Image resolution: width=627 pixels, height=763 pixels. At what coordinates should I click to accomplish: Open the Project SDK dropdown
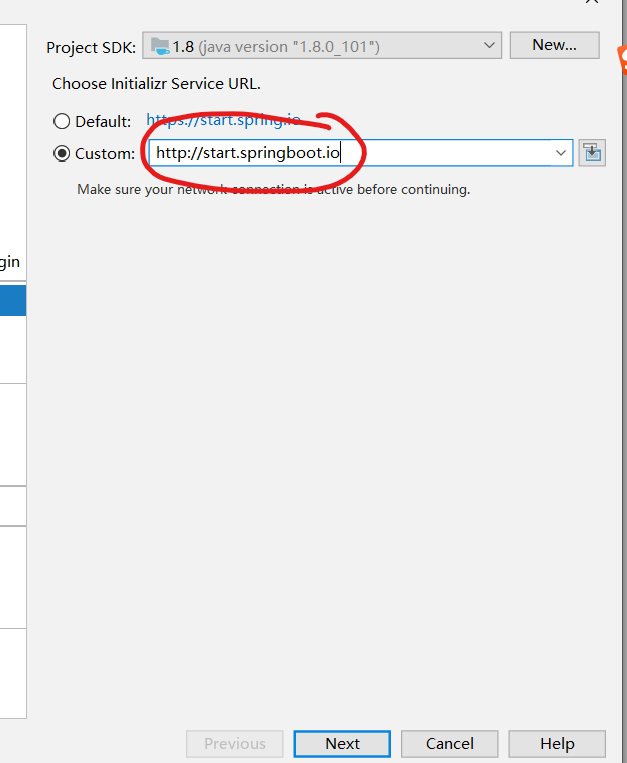[322, 46]
